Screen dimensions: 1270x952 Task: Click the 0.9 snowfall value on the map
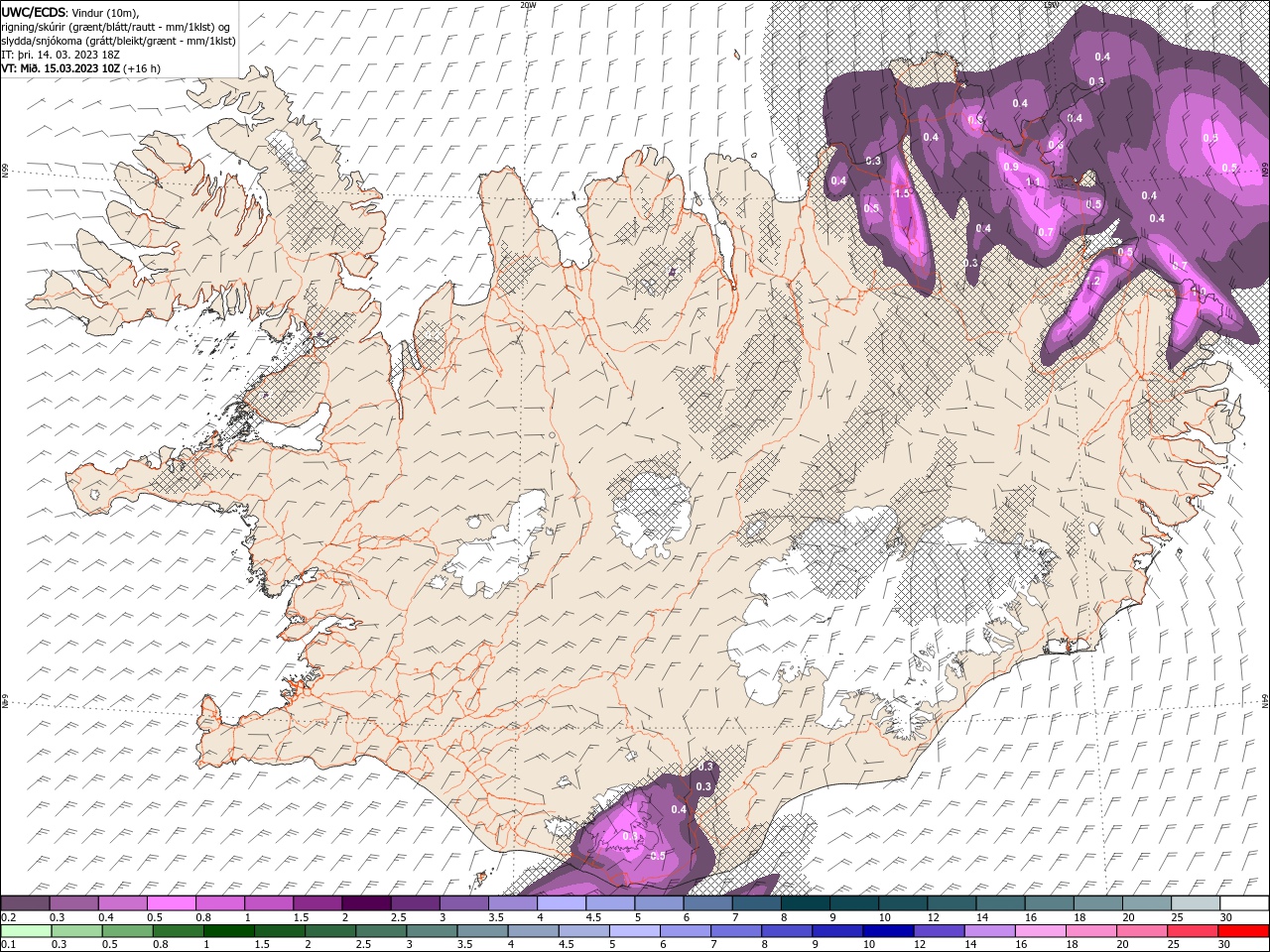point(1010,167)
